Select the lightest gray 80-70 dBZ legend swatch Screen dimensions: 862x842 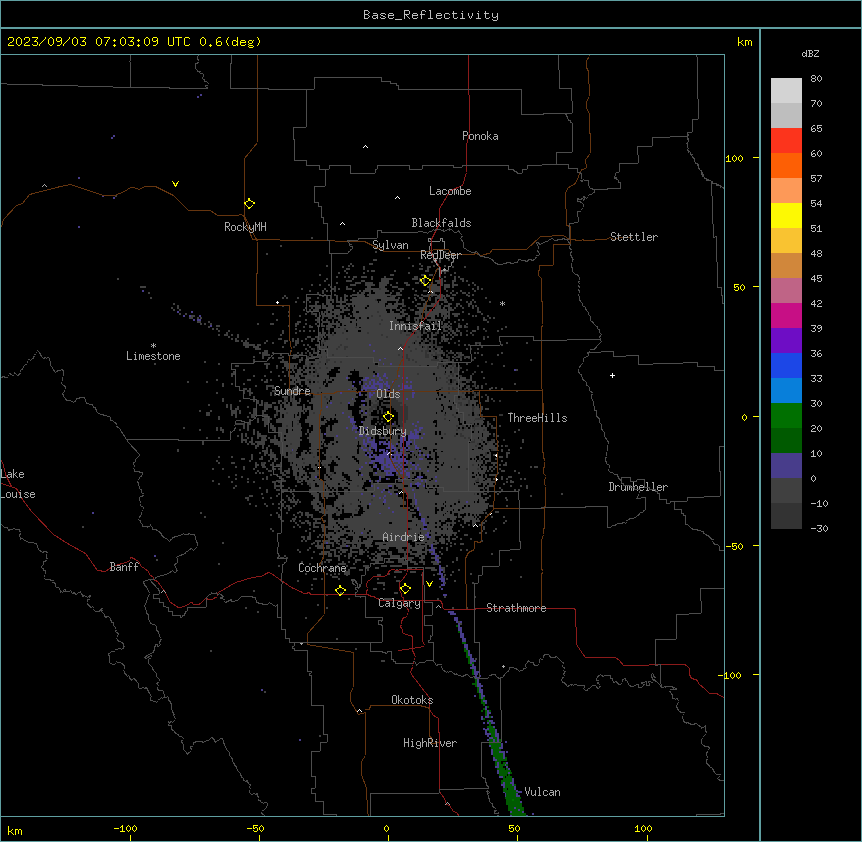786,91
